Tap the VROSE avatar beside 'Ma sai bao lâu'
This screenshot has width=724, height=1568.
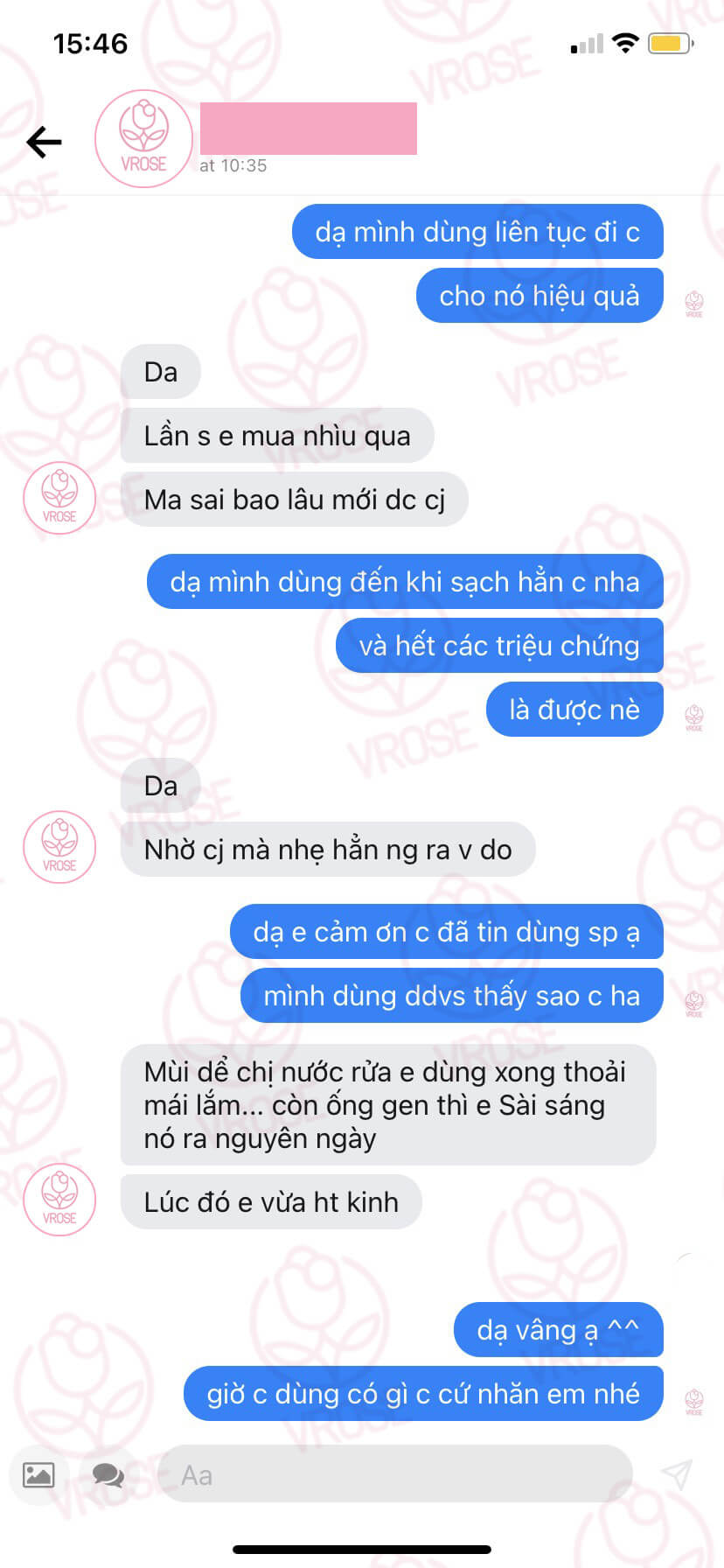[x=59, y=498]
